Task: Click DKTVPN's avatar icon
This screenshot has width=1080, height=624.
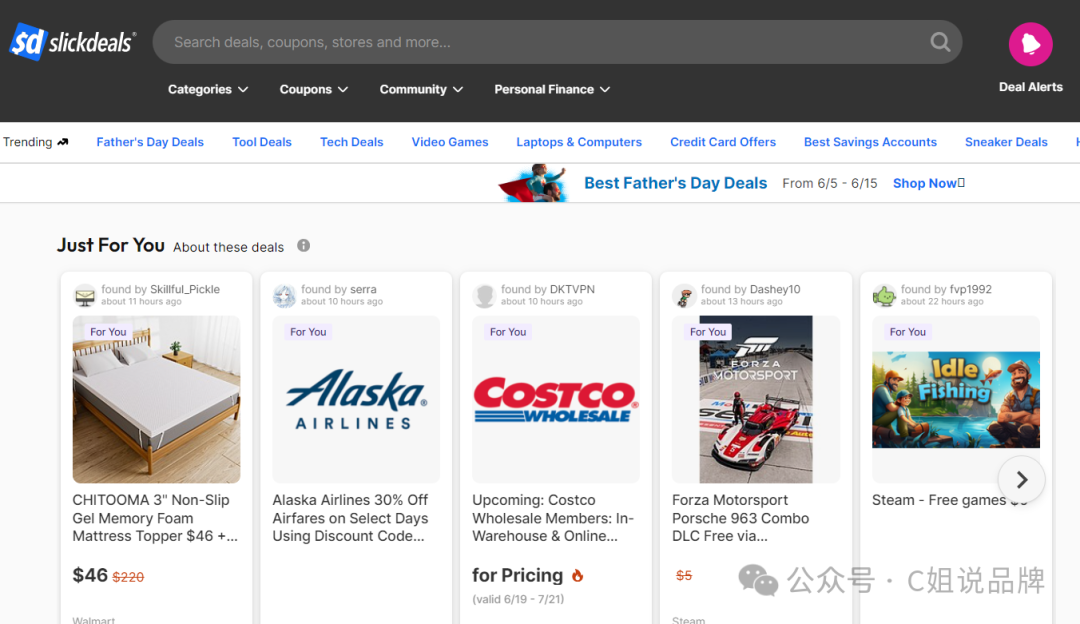Action: [x=484, y=296]
